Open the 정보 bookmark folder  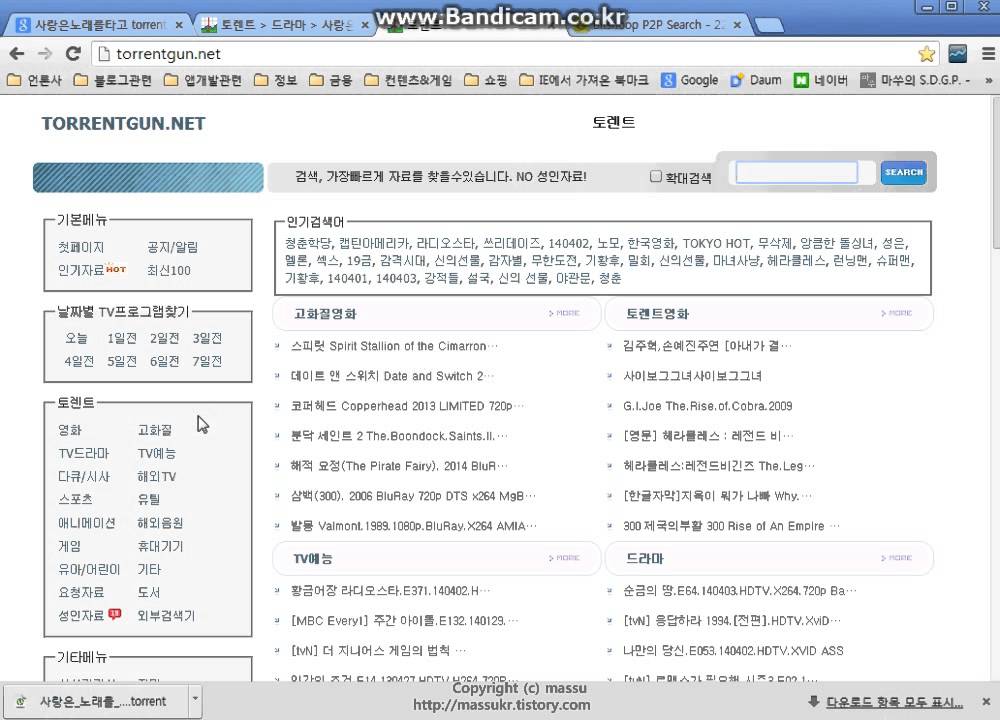276,80
